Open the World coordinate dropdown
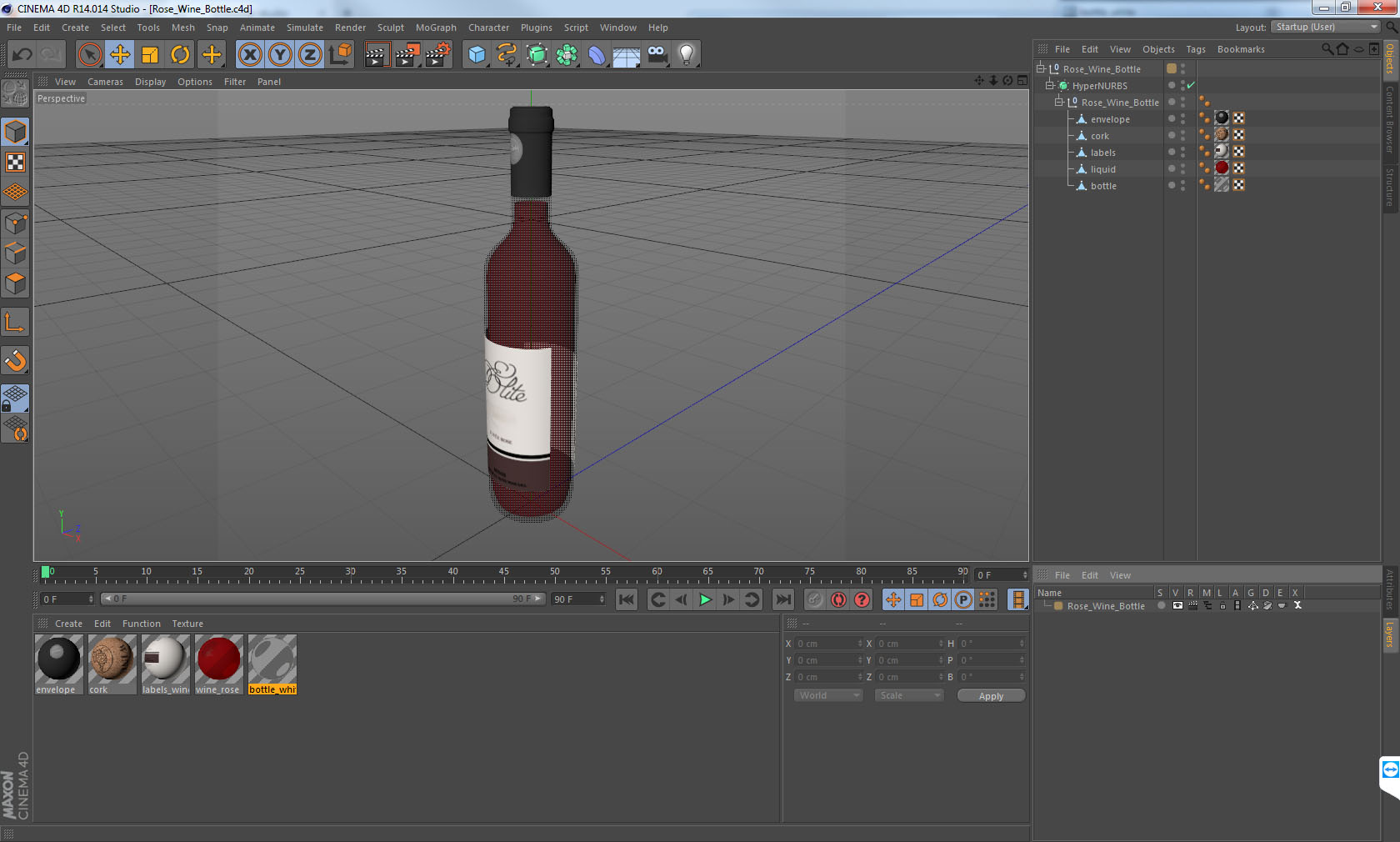1400x842 pixels. [827, 695]
